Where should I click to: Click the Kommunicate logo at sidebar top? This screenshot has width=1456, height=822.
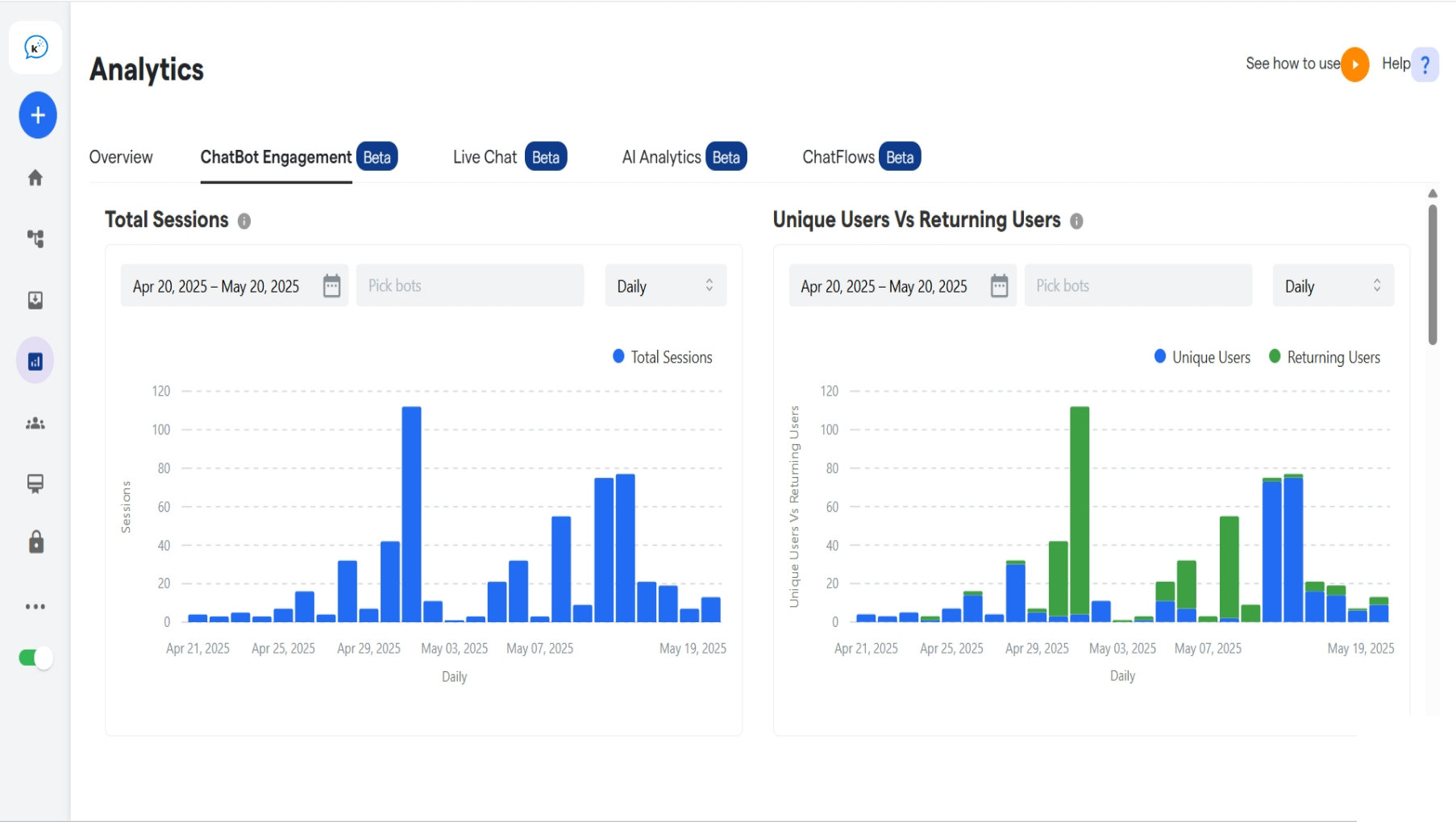35,47
